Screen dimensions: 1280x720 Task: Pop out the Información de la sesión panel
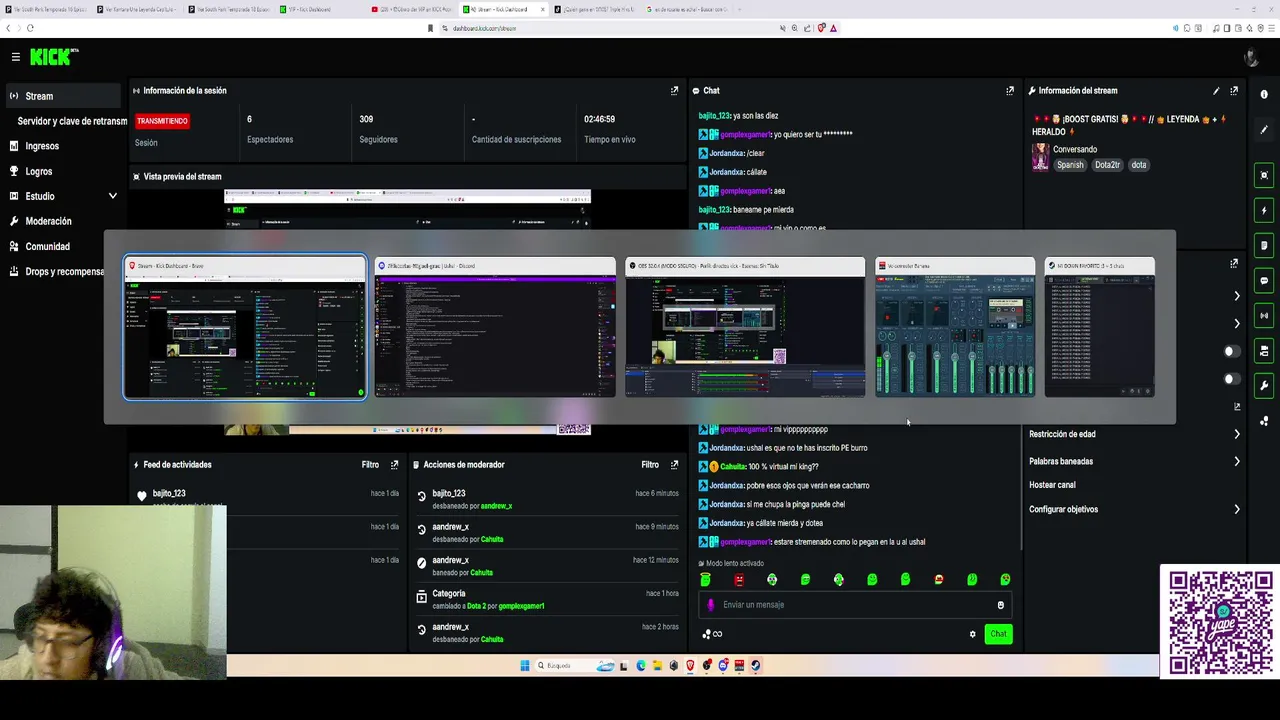tap(674, 91)
